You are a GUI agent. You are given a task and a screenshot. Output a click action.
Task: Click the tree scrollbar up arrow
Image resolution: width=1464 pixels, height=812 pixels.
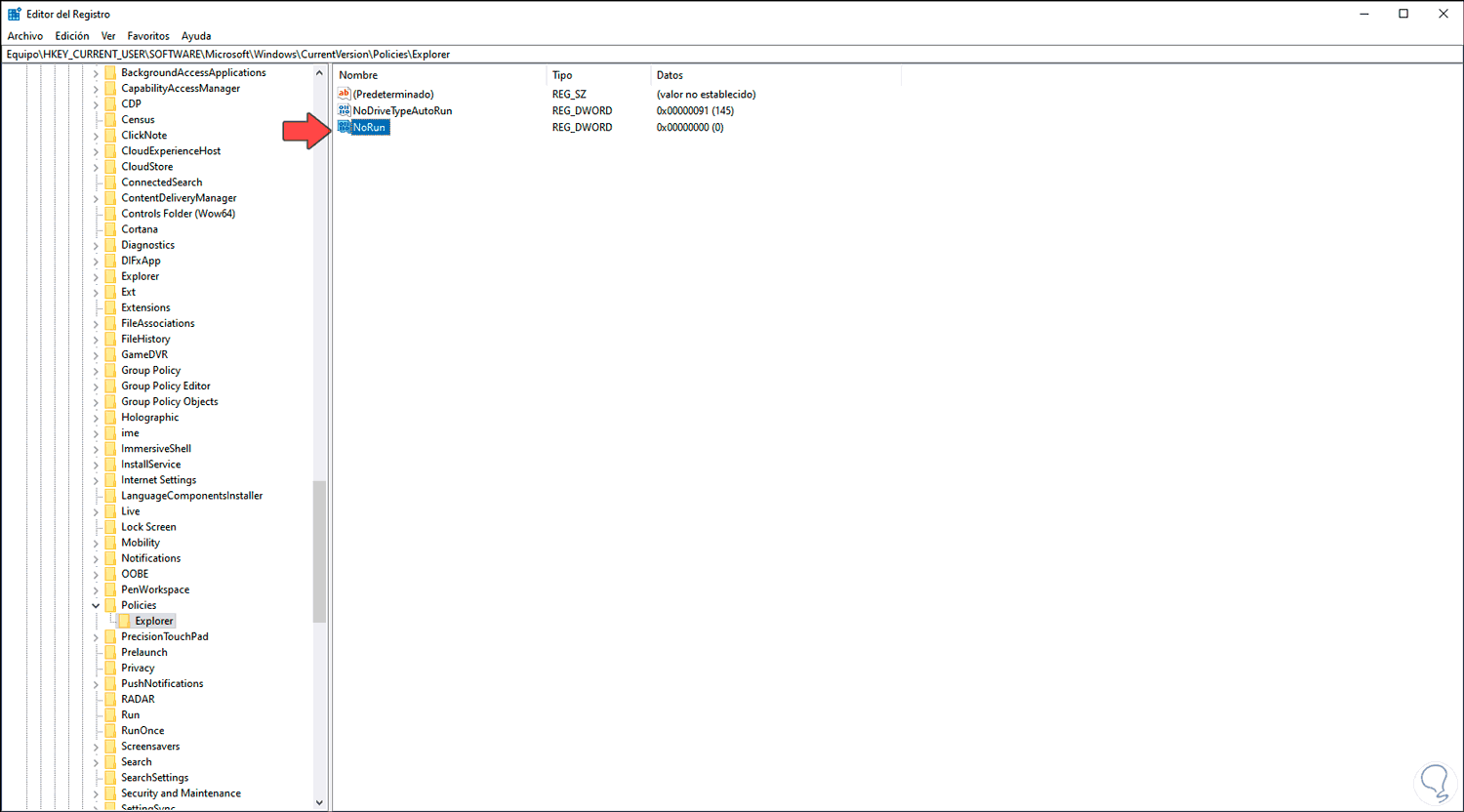point(319,73)
